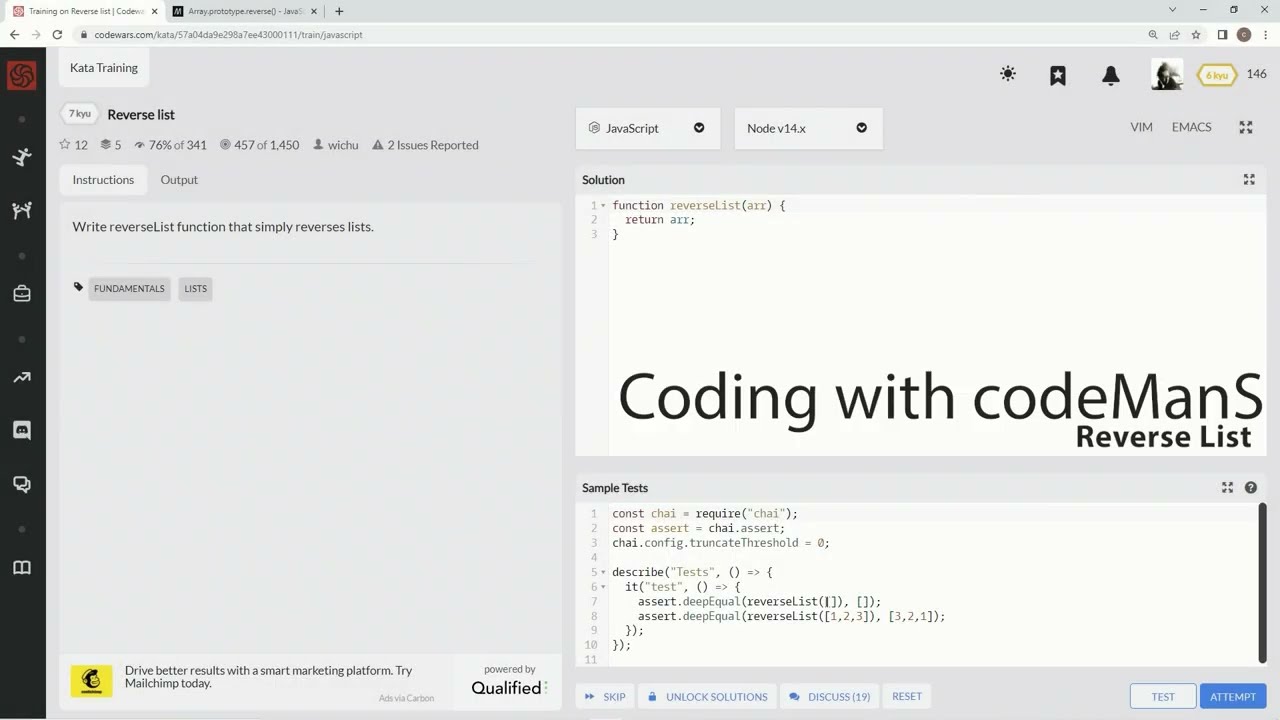Collapse fold arrow on sample tests line 6
Screen dimensions: 1280x720
point(603,587)
